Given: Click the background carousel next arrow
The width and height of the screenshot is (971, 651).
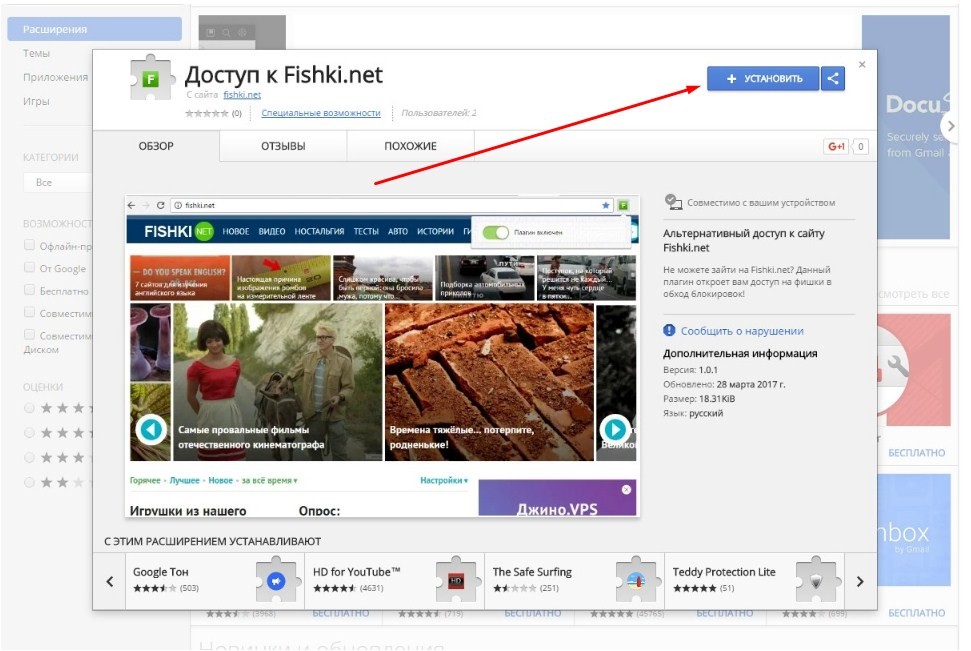Looking at the screenshot, I should [950, 126].
